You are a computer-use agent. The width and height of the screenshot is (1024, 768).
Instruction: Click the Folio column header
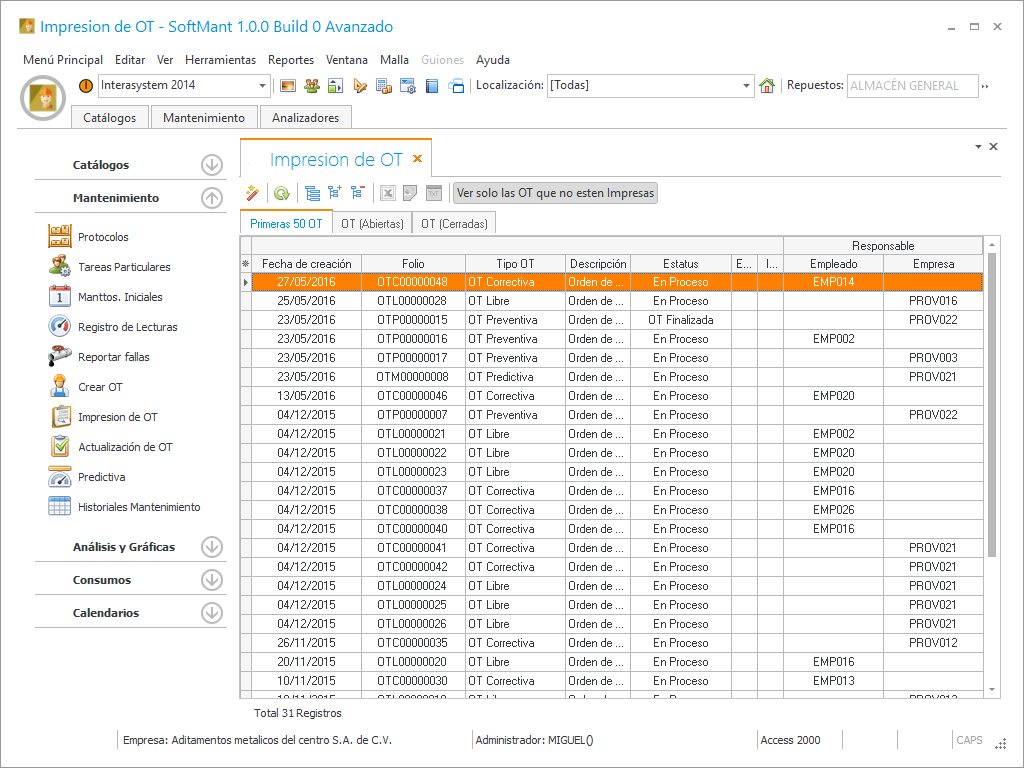click(413, 264)
